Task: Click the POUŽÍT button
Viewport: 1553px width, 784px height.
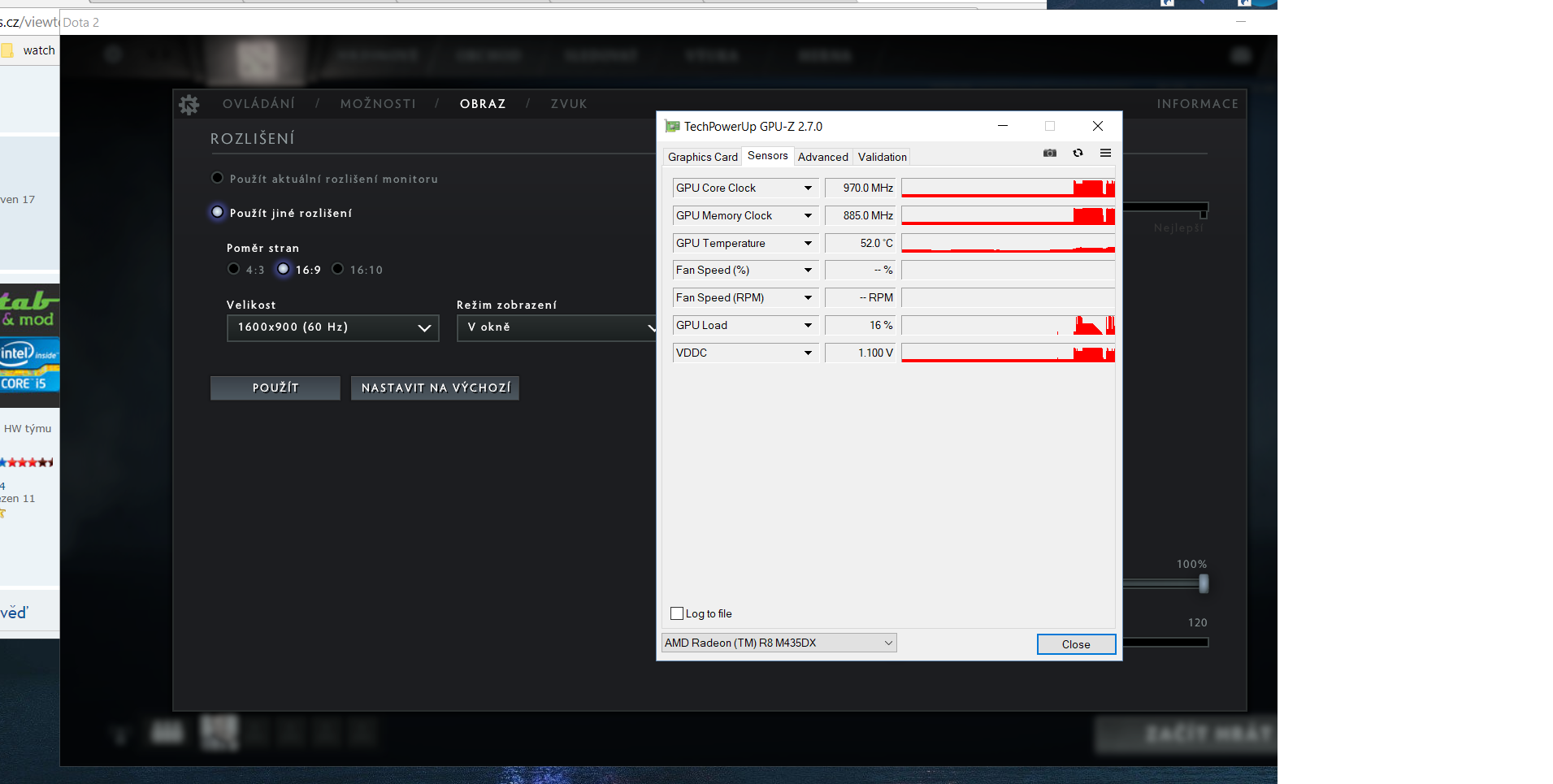Action: (275, 388)
